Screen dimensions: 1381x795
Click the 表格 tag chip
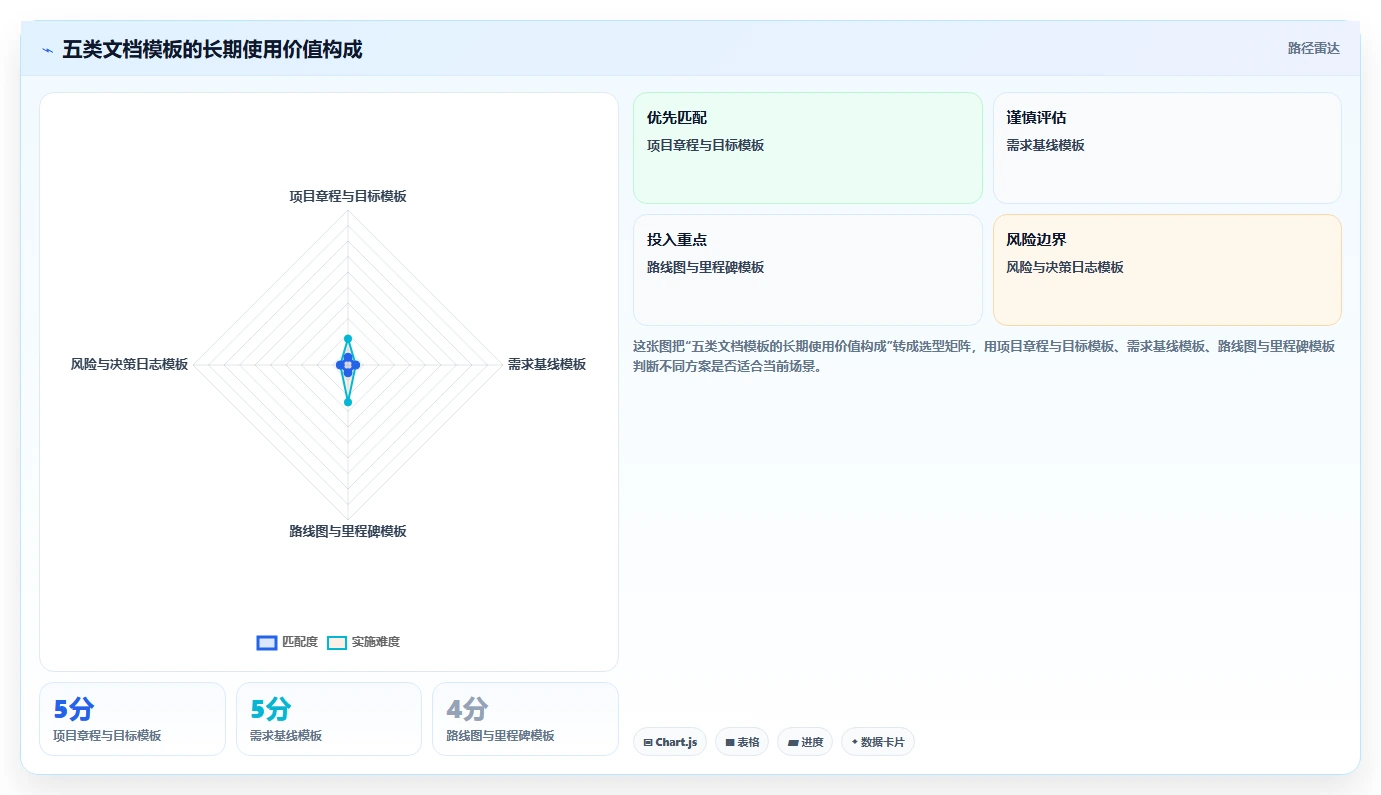[742, 742]
